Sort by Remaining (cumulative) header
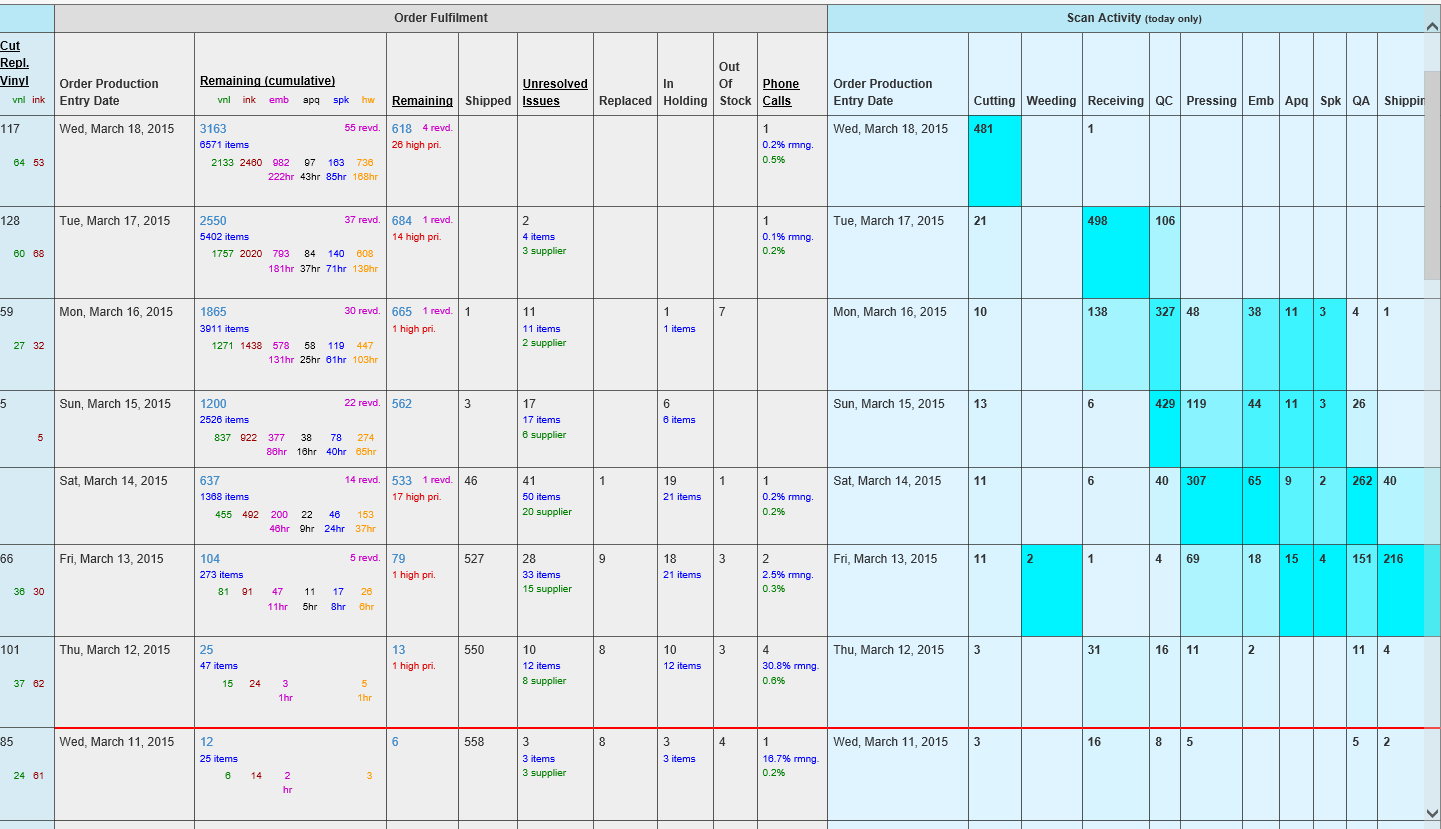The image size is (1441, 829). pos(267,81)
